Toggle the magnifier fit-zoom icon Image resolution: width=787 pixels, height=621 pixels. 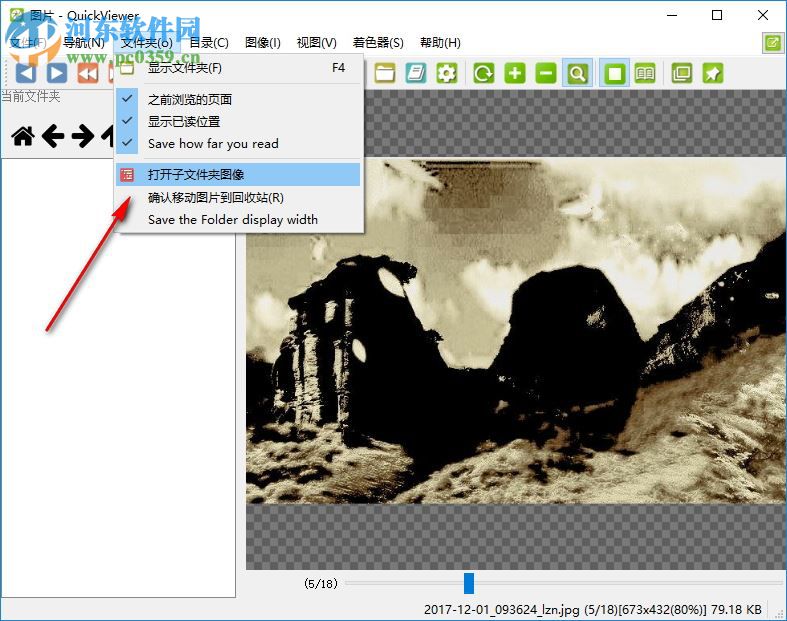pyautogui.click(x=577, y=73)
